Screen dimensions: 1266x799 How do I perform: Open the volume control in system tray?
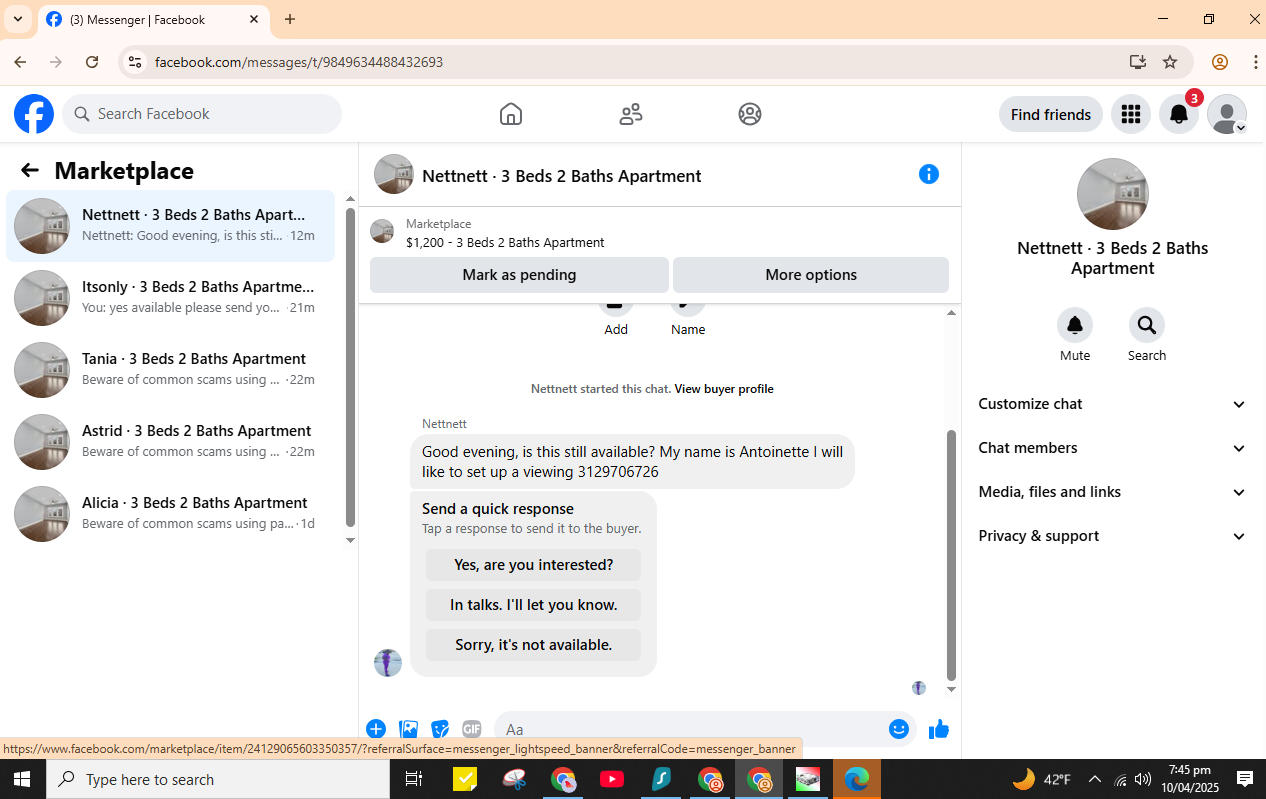coord(1143,779)
